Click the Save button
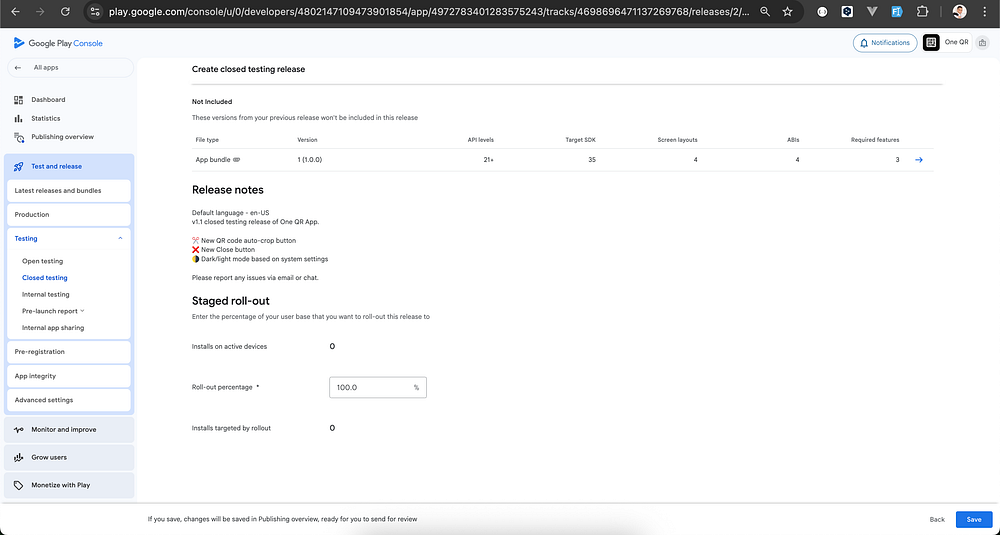1000x535 pixels. coord(974,520)
